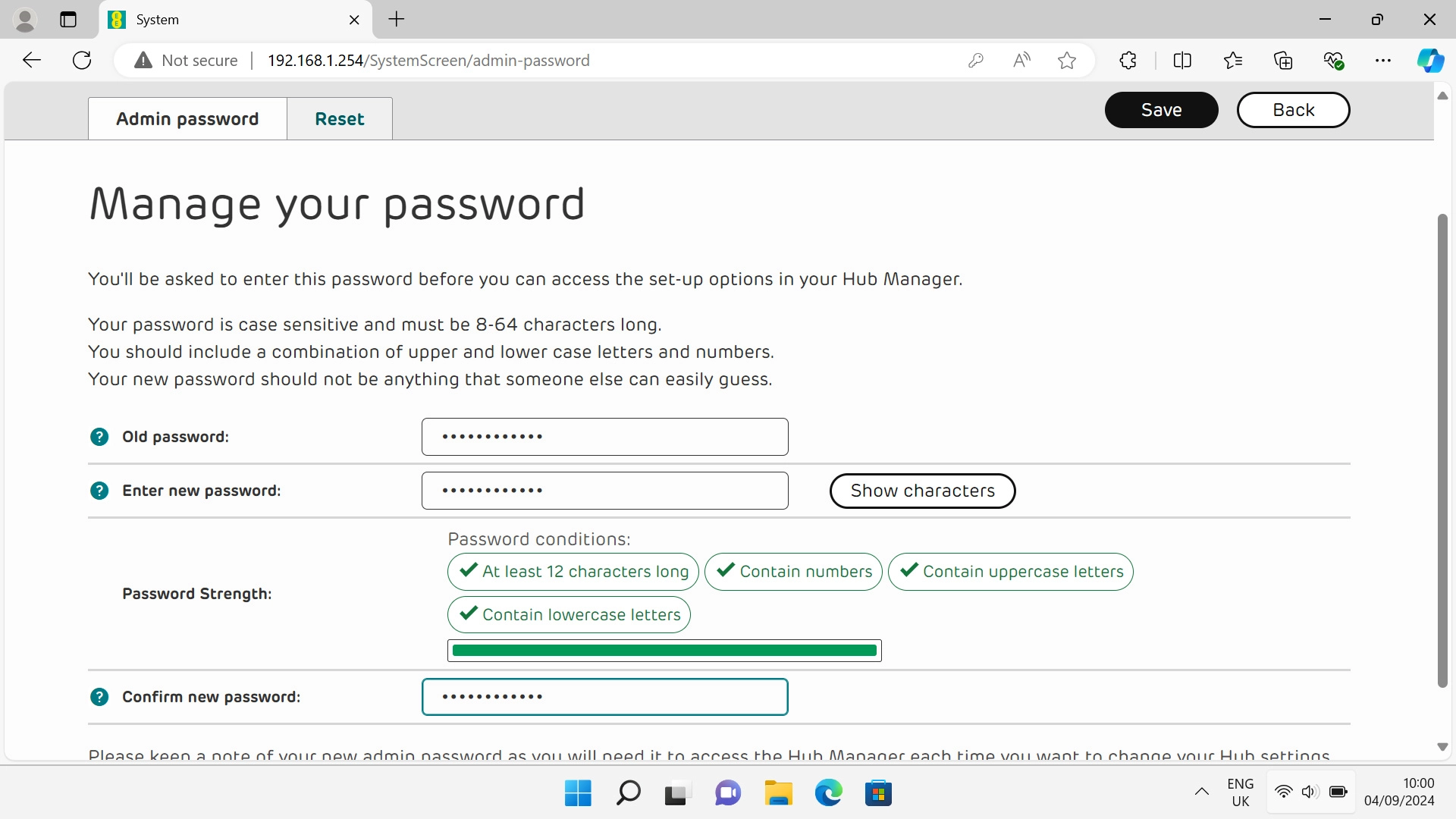The image size is (1456, 819).
Task: Open the Settings and more ellipsis menu
Action: click(1383, 61)
